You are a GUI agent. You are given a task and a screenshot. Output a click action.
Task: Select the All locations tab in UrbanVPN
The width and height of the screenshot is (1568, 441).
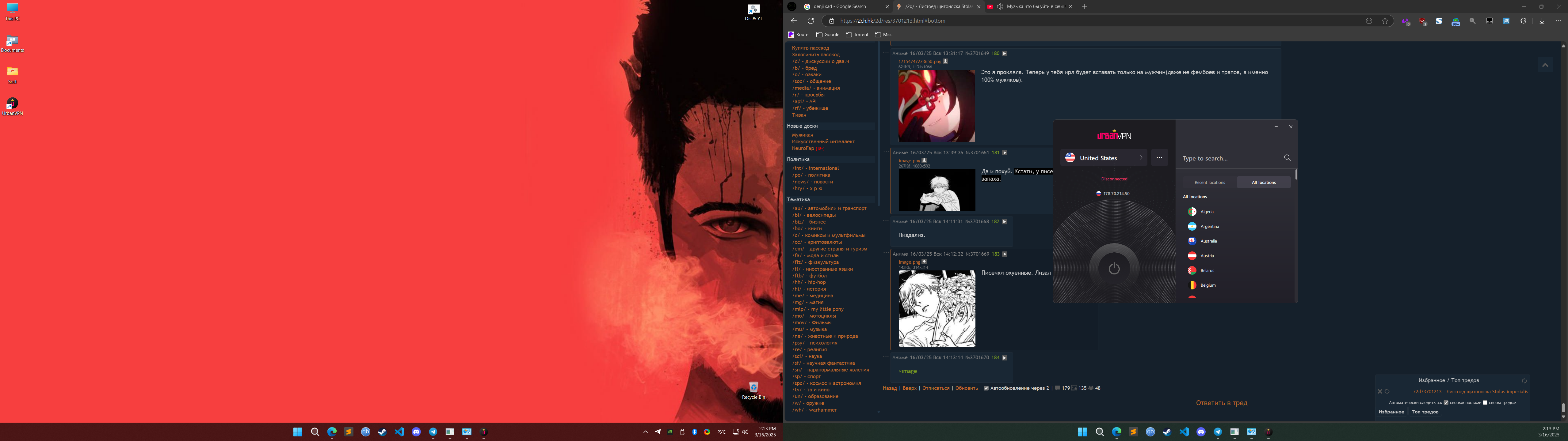tap(1263, 183)
